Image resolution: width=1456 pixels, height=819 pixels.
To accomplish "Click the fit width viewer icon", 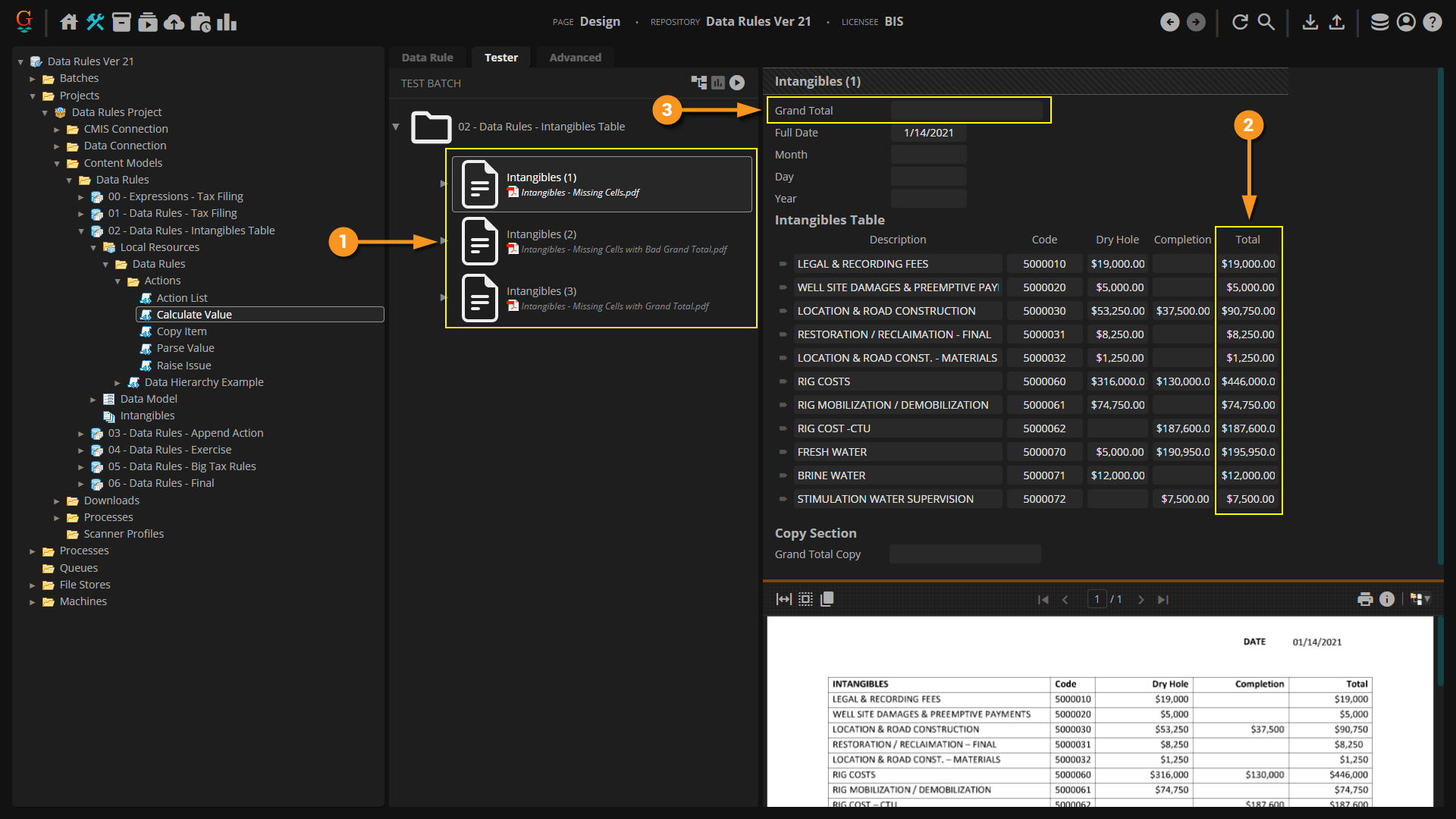I will click(784, 599).
